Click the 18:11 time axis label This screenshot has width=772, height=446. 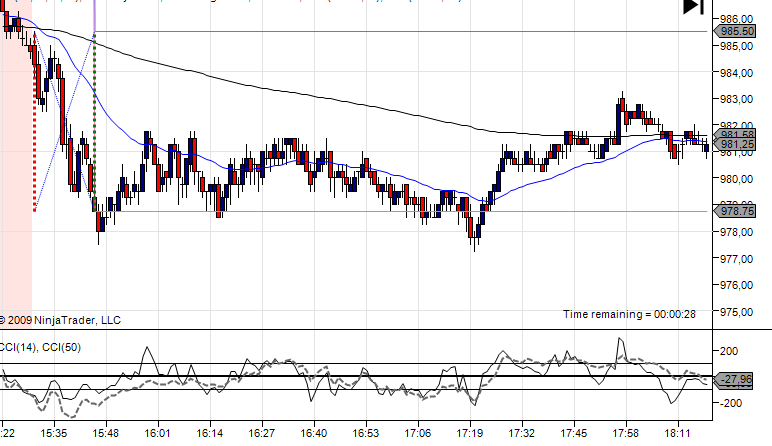pyautogui.click(x=678, y=434)
